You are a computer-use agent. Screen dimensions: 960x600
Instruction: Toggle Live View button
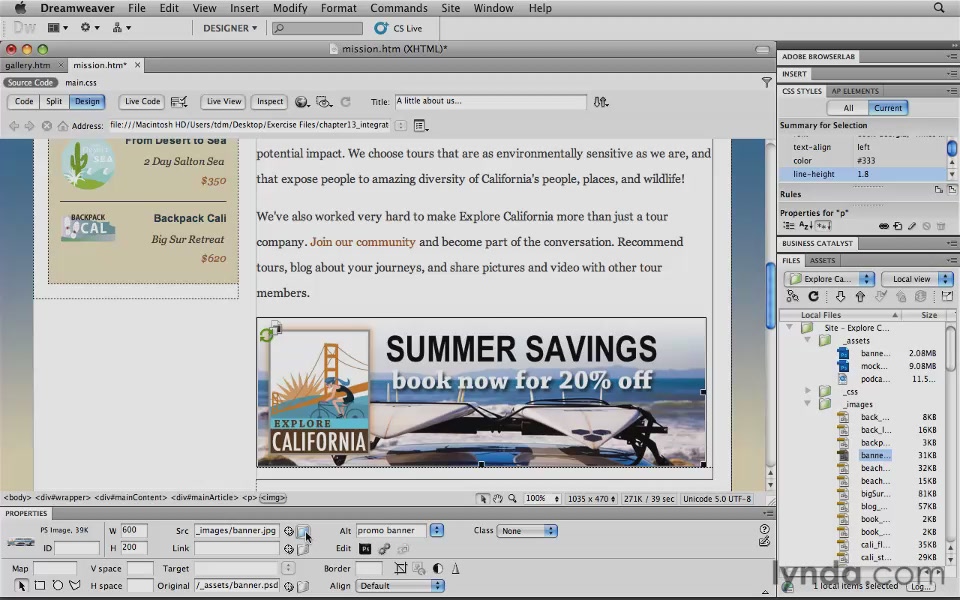(x=223, y=102)
